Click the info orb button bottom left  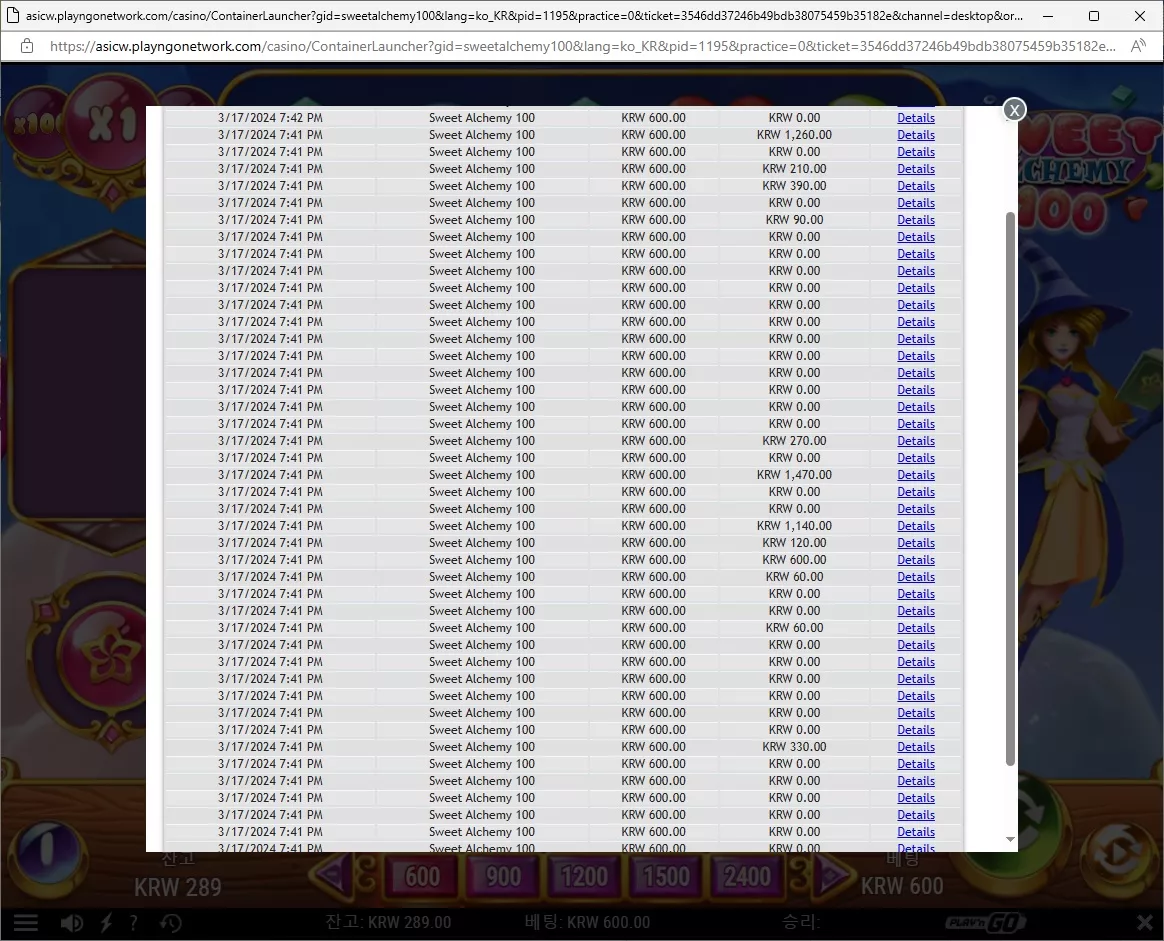(46, 848)
